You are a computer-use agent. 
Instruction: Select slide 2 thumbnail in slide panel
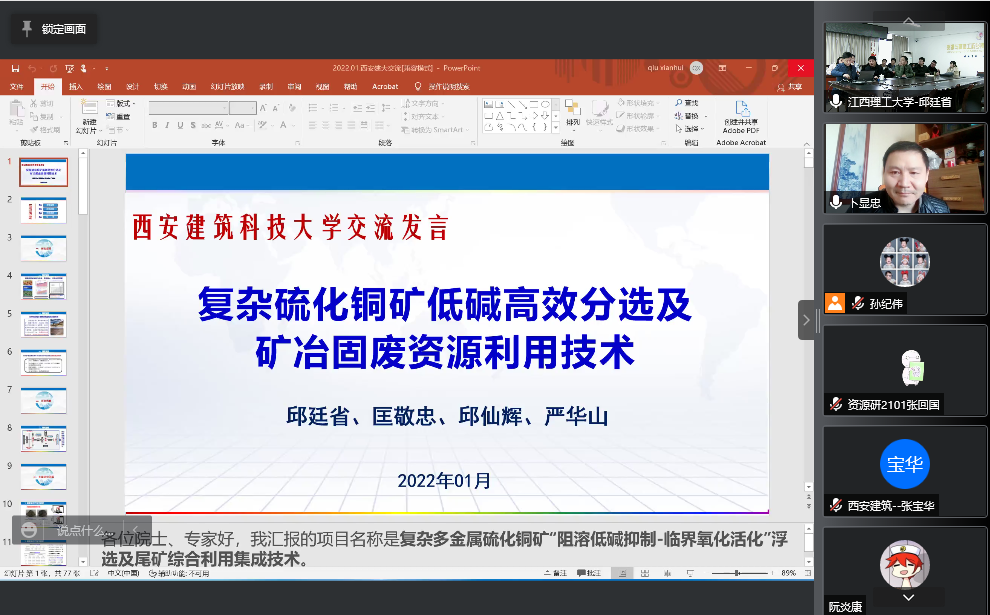pyautogui.click(x=43, y=209)
